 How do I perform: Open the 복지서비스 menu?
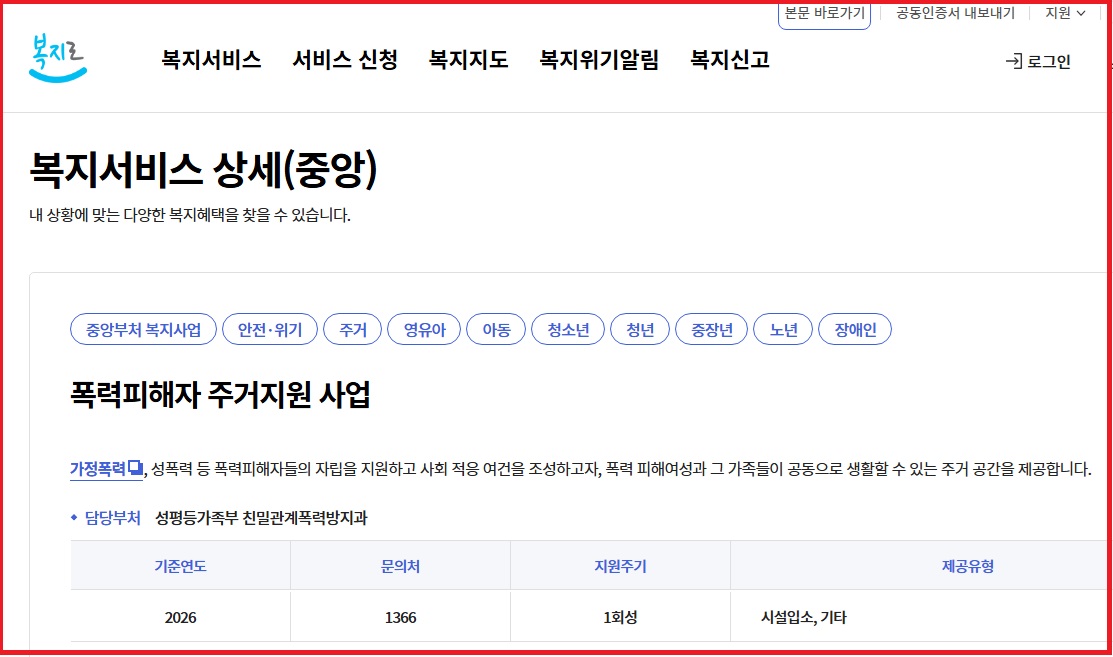pos(212,60)
